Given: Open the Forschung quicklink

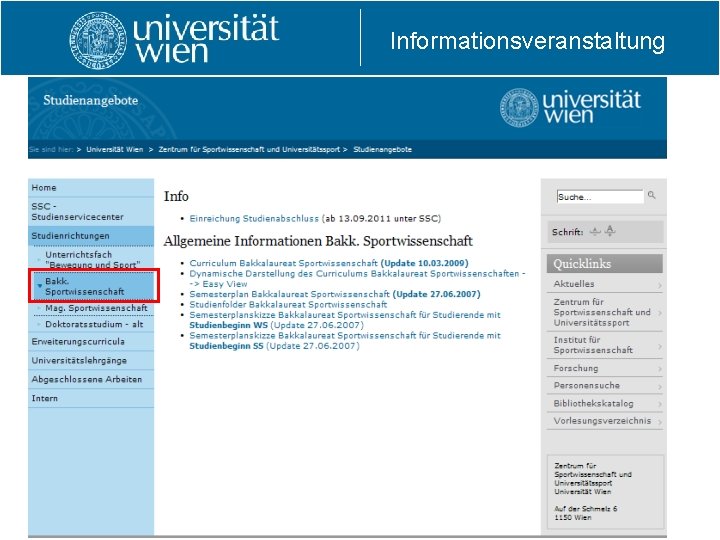Looking at the screenshot, I should tap(605, 368).
